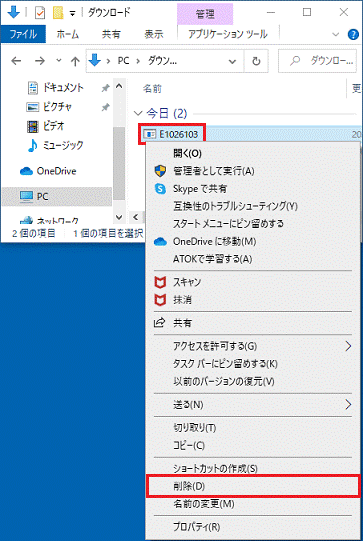Go back with the left arrow
Screen dimensions: 363x541
point(16,61)
